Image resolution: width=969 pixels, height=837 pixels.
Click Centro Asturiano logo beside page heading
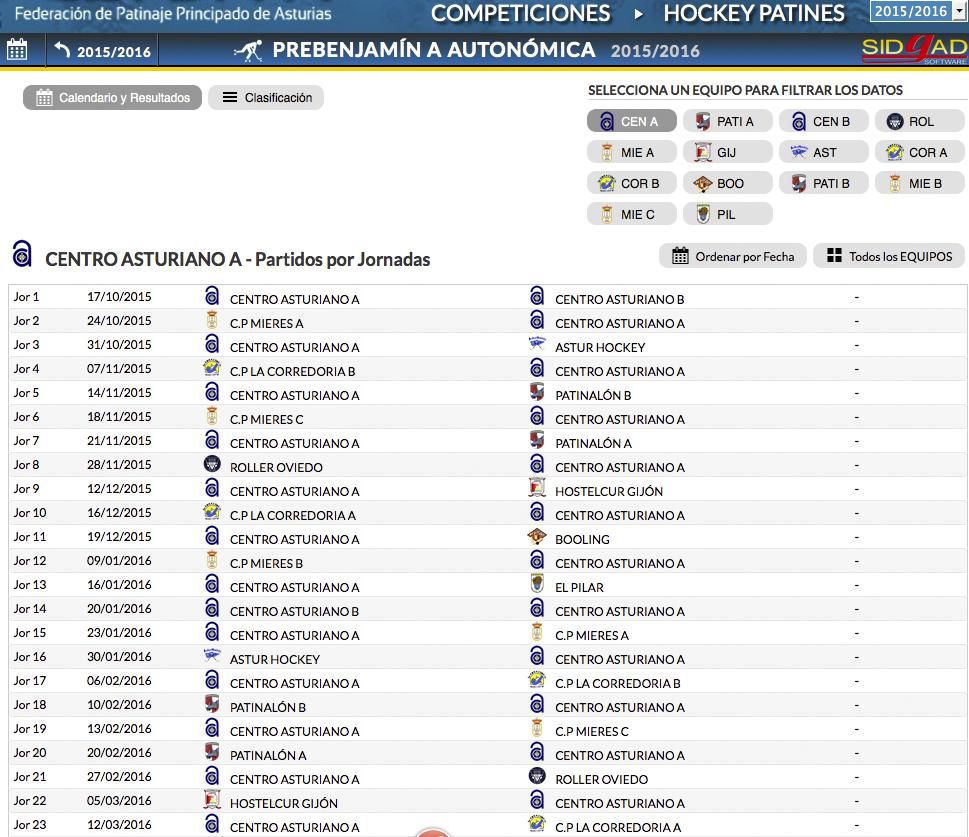(x=22, y=253)
